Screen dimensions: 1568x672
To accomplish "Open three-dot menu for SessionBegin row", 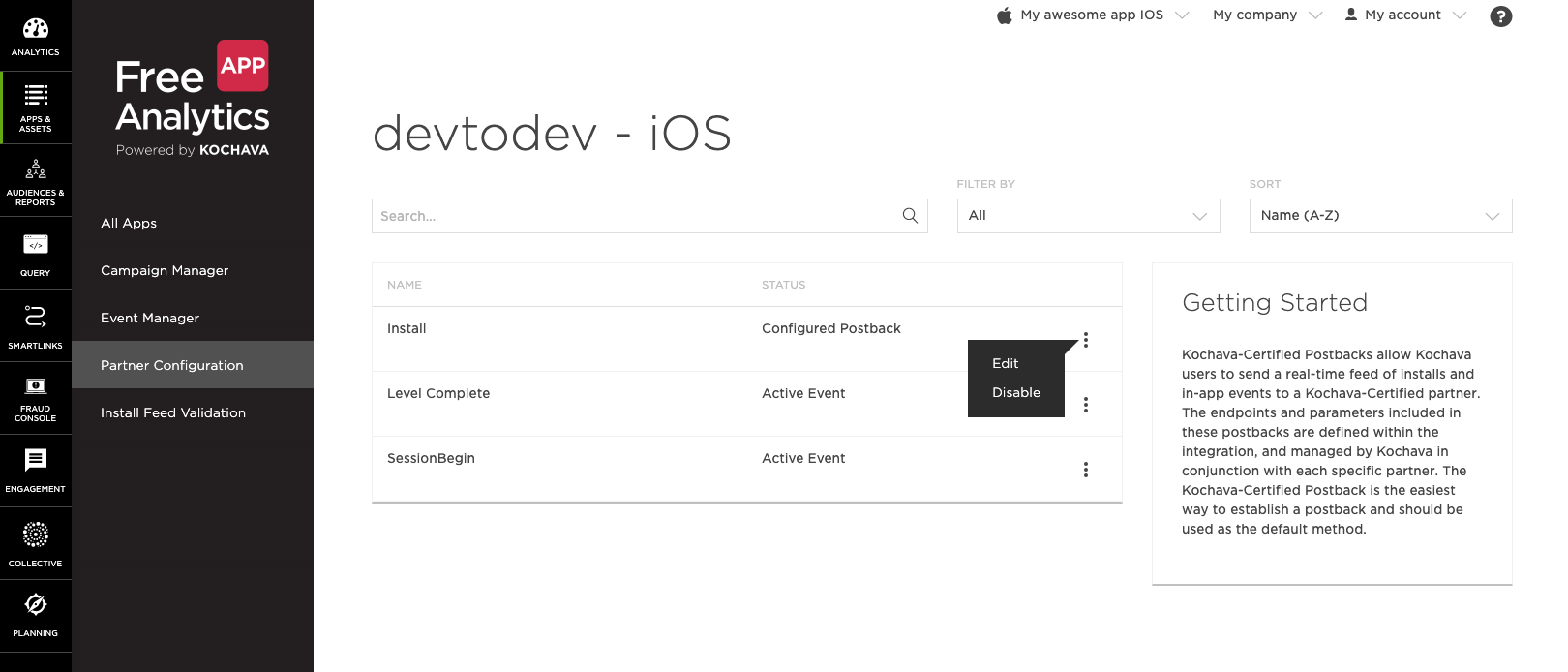I will pyautogui.click(x=1086, y=470).
